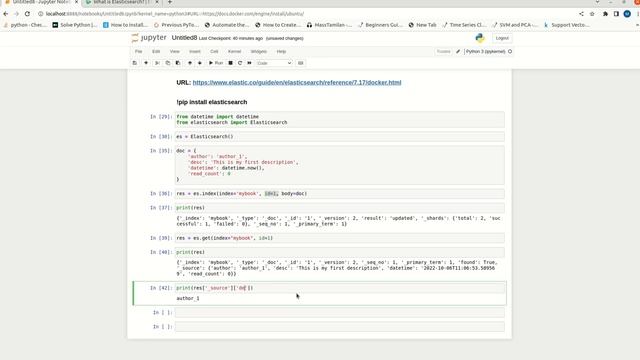Switch to the Untitled8 Jupyter Notebook tab
This screenshot has width=640, height=360.
click(x=41, y=2)
